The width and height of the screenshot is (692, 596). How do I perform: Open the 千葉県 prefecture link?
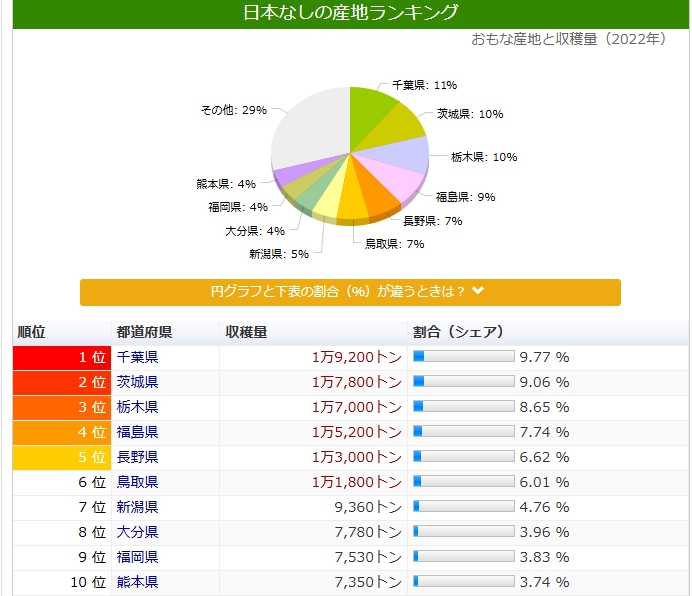(137, 357)
